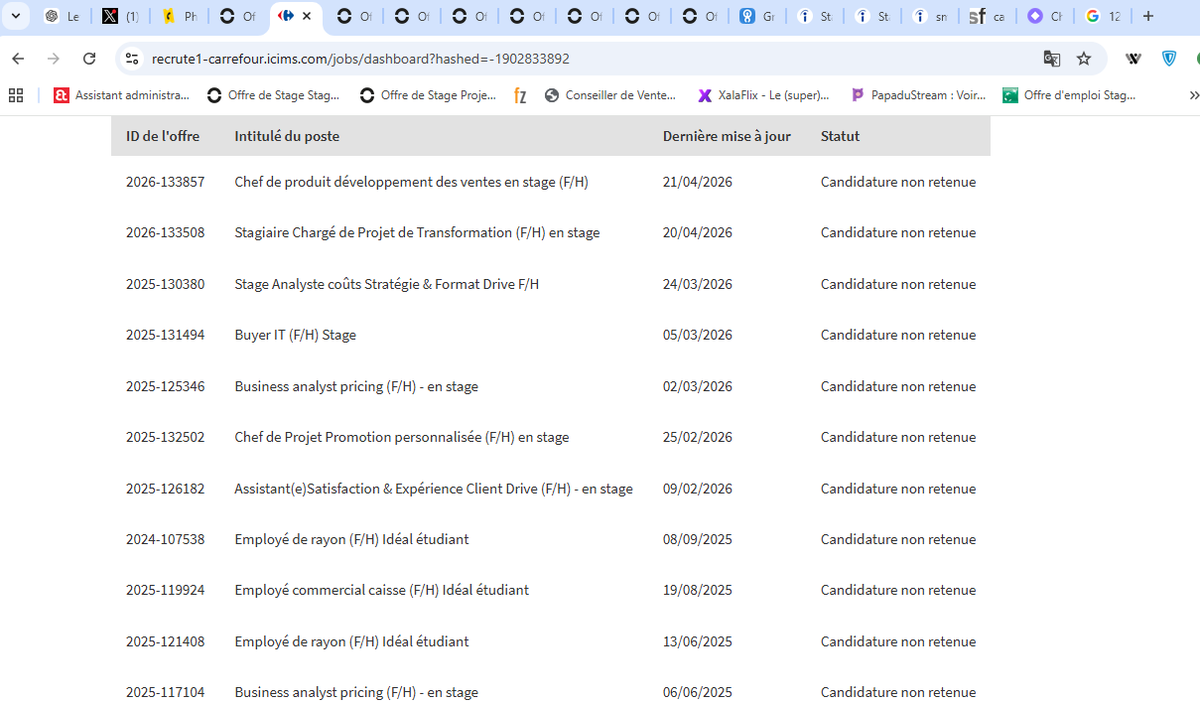Click status of the 19/08/2025 row
This screenshot has width=1200, height=704.
898,590
